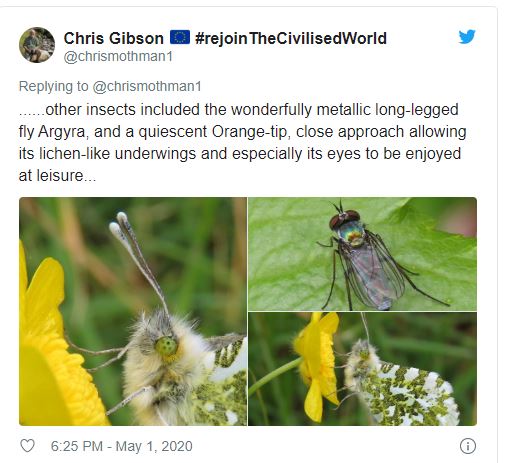The height and width of the screenshot is (463, 507).
Task: Like the tweet with the heart icon
Action: click(x=27, y=446)
